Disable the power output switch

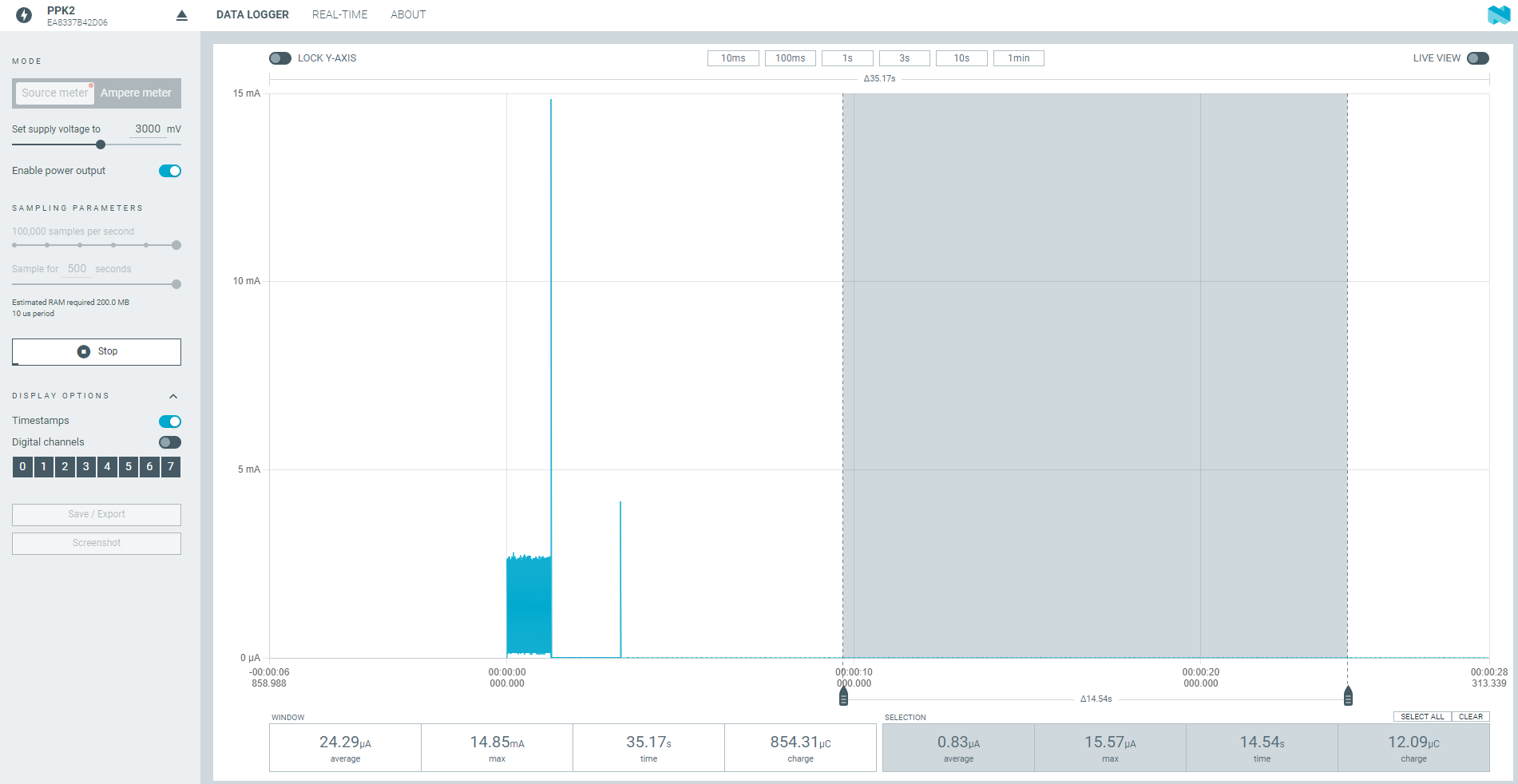170,171
